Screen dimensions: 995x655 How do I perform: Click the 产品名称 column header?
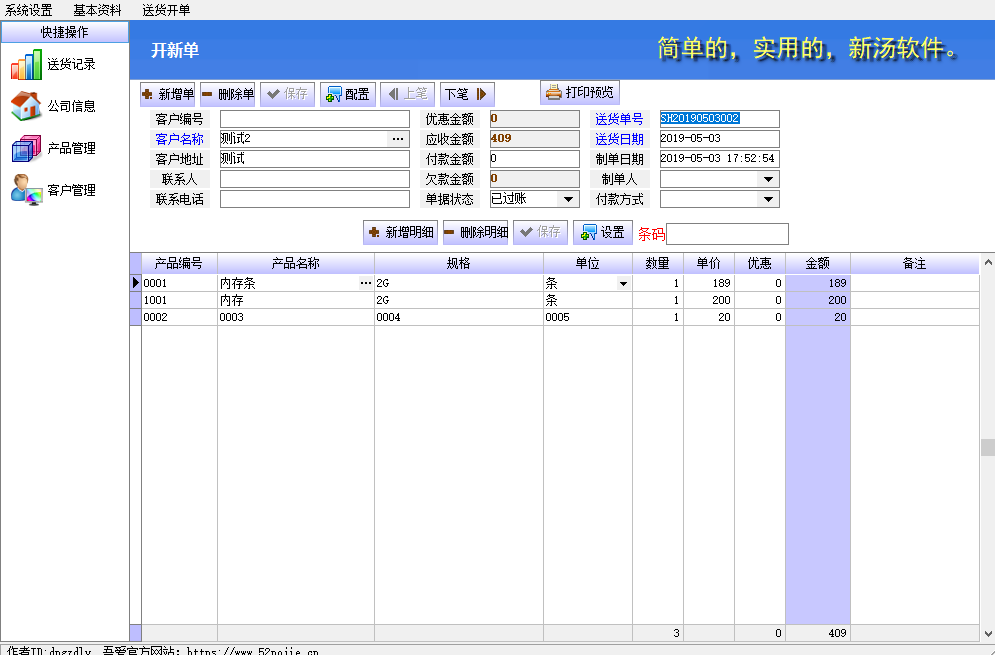pyautogui.click(x=296, y=263)
